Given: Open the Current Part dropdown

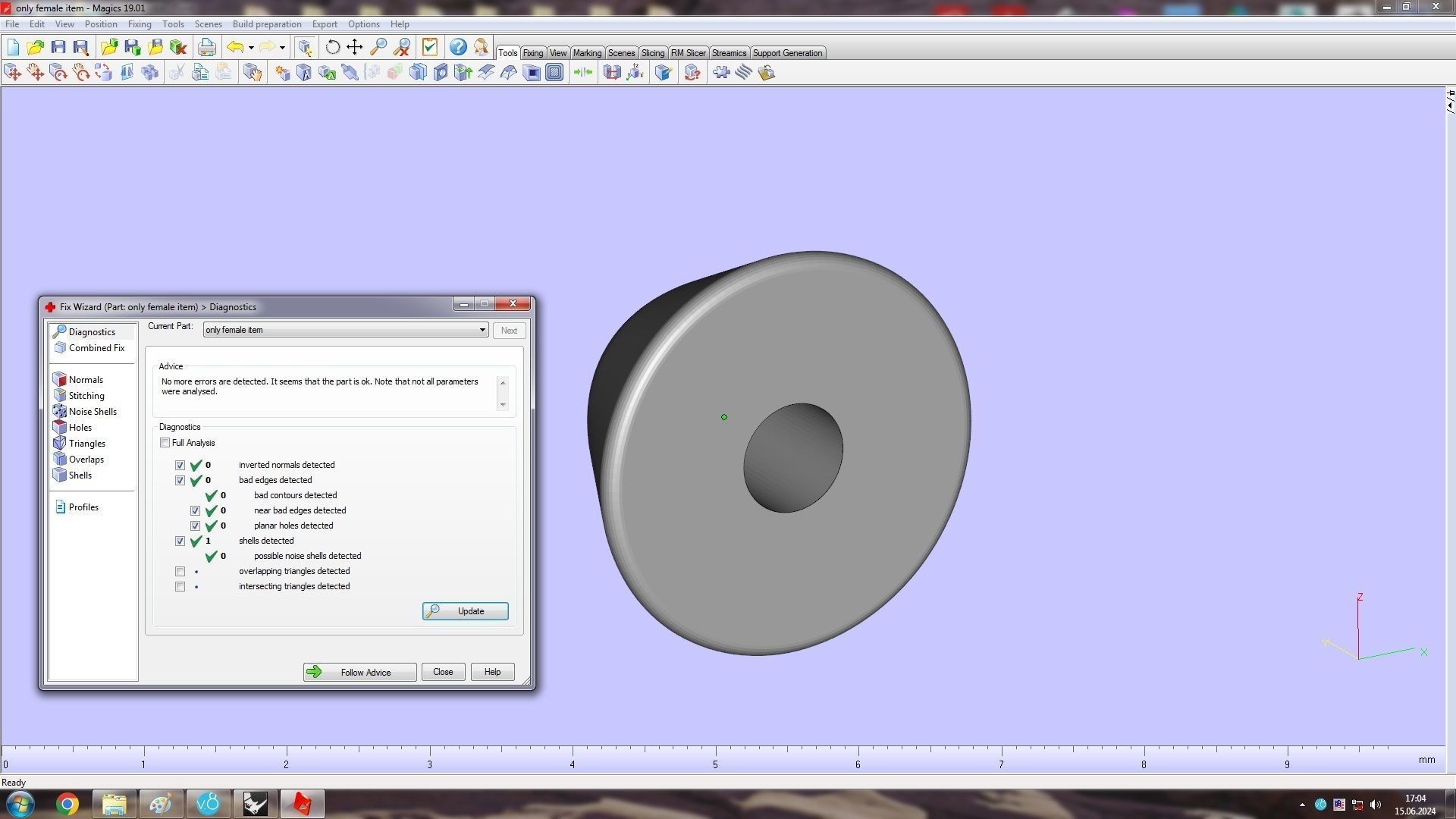Looking at the screenshot, I should pyautogui.click(x=482, y=330).
